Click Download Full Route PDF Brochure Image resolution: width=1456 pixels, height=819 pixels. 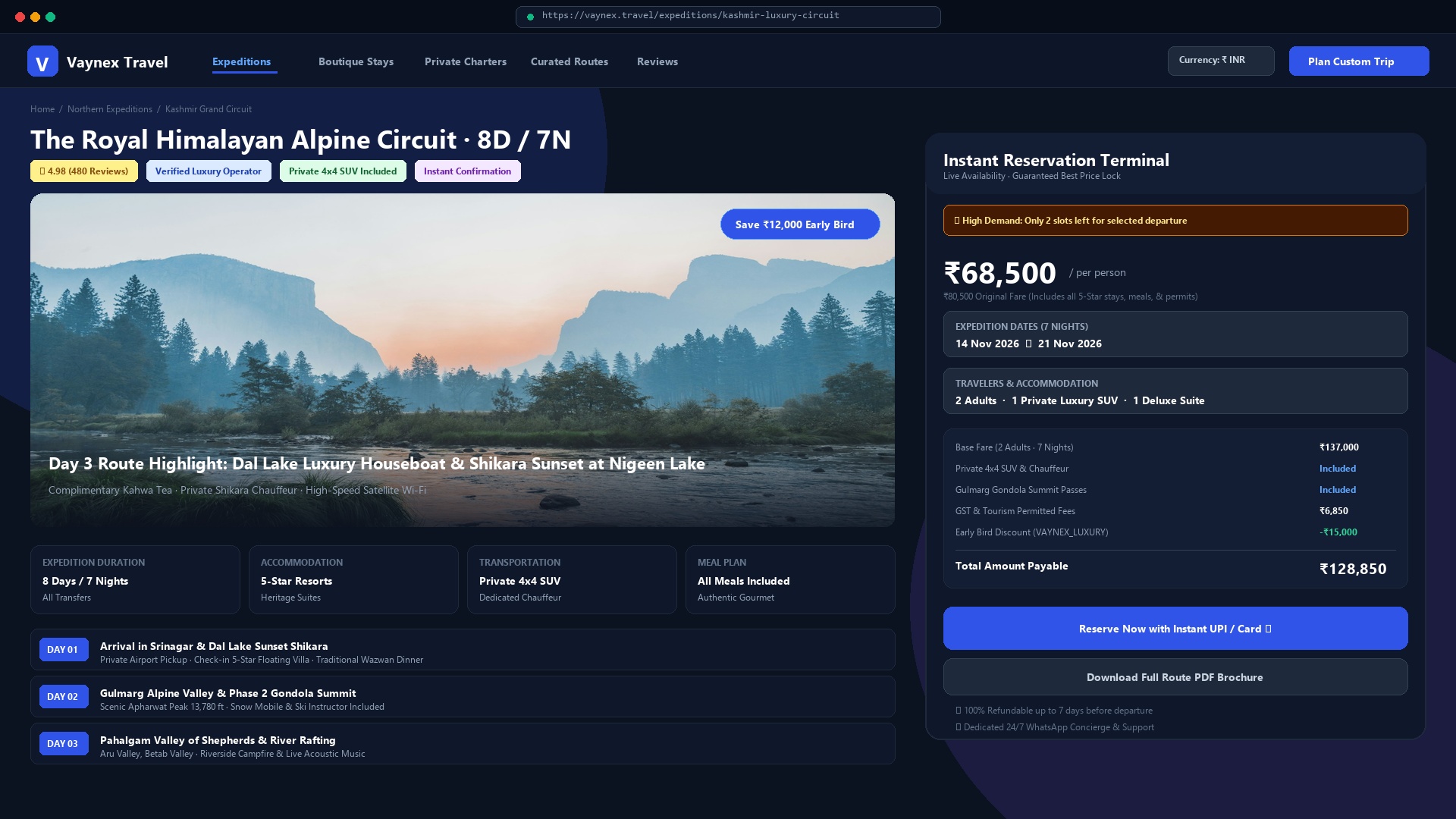pyautogui.click(x=1175, y=677)
